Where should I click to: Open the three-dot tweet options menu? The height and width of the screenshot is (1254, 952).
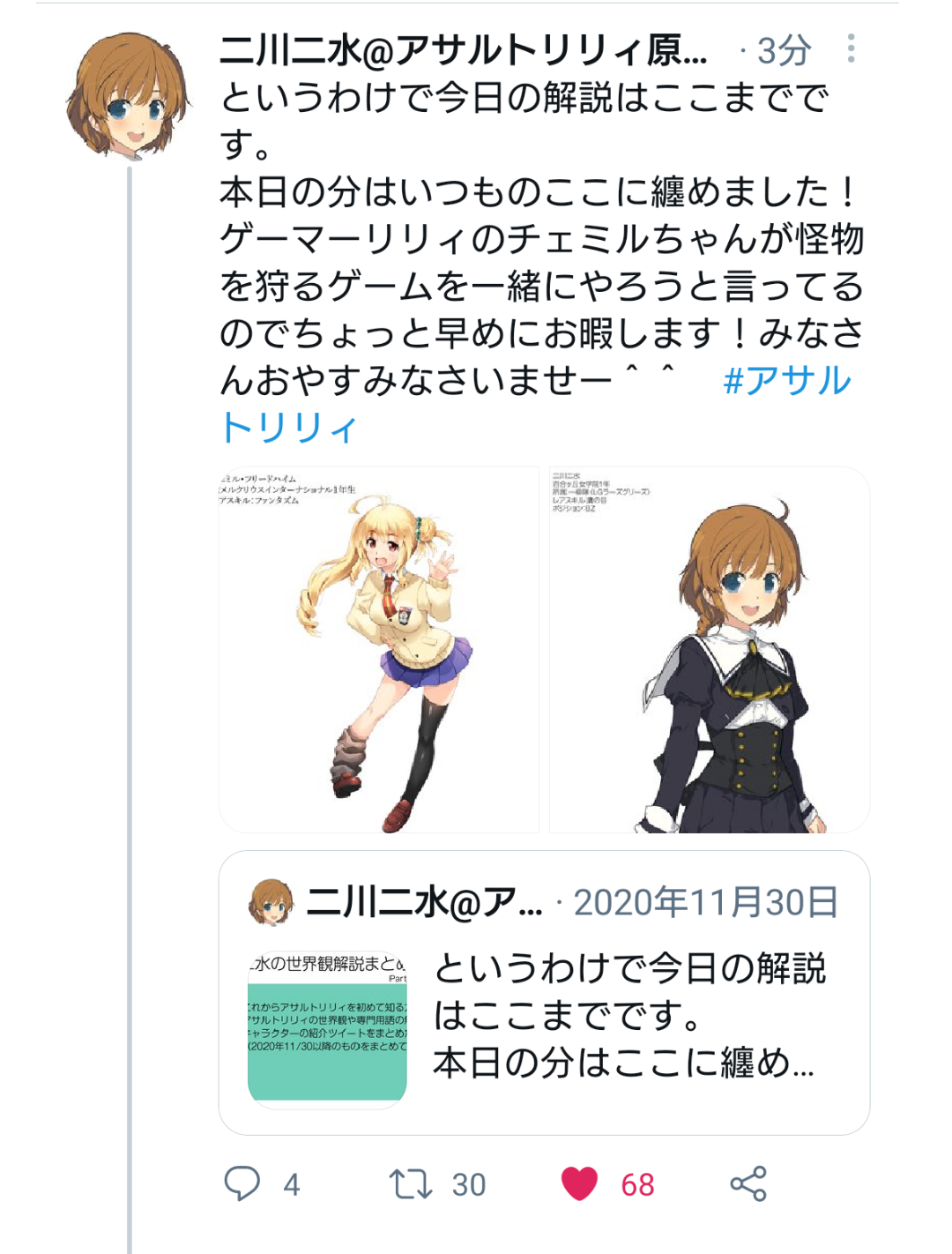tap(851, 49)
